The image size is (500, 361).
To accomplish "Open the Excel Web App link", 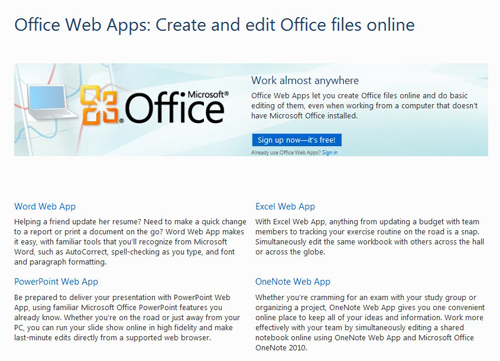I will point(285,207).
